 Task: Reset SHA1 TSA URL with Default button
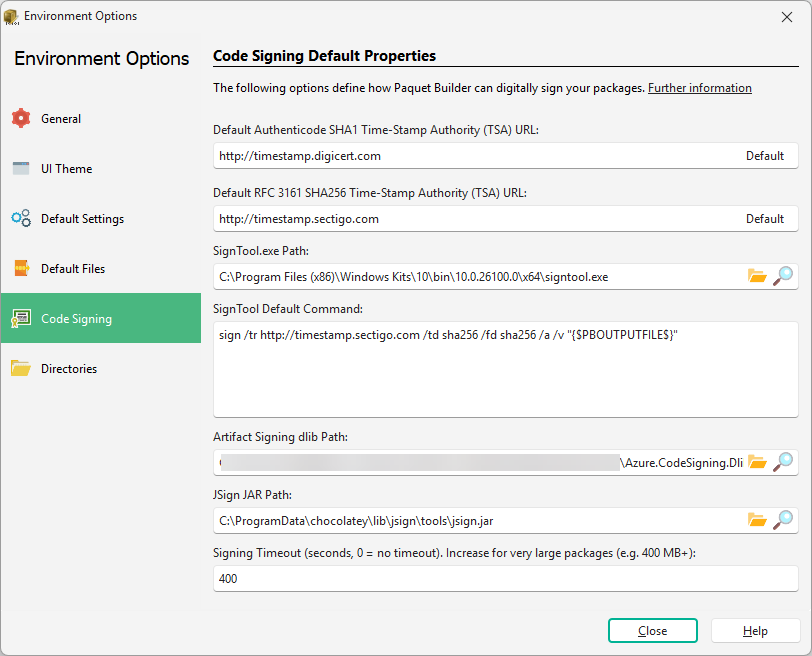point(764,156)
